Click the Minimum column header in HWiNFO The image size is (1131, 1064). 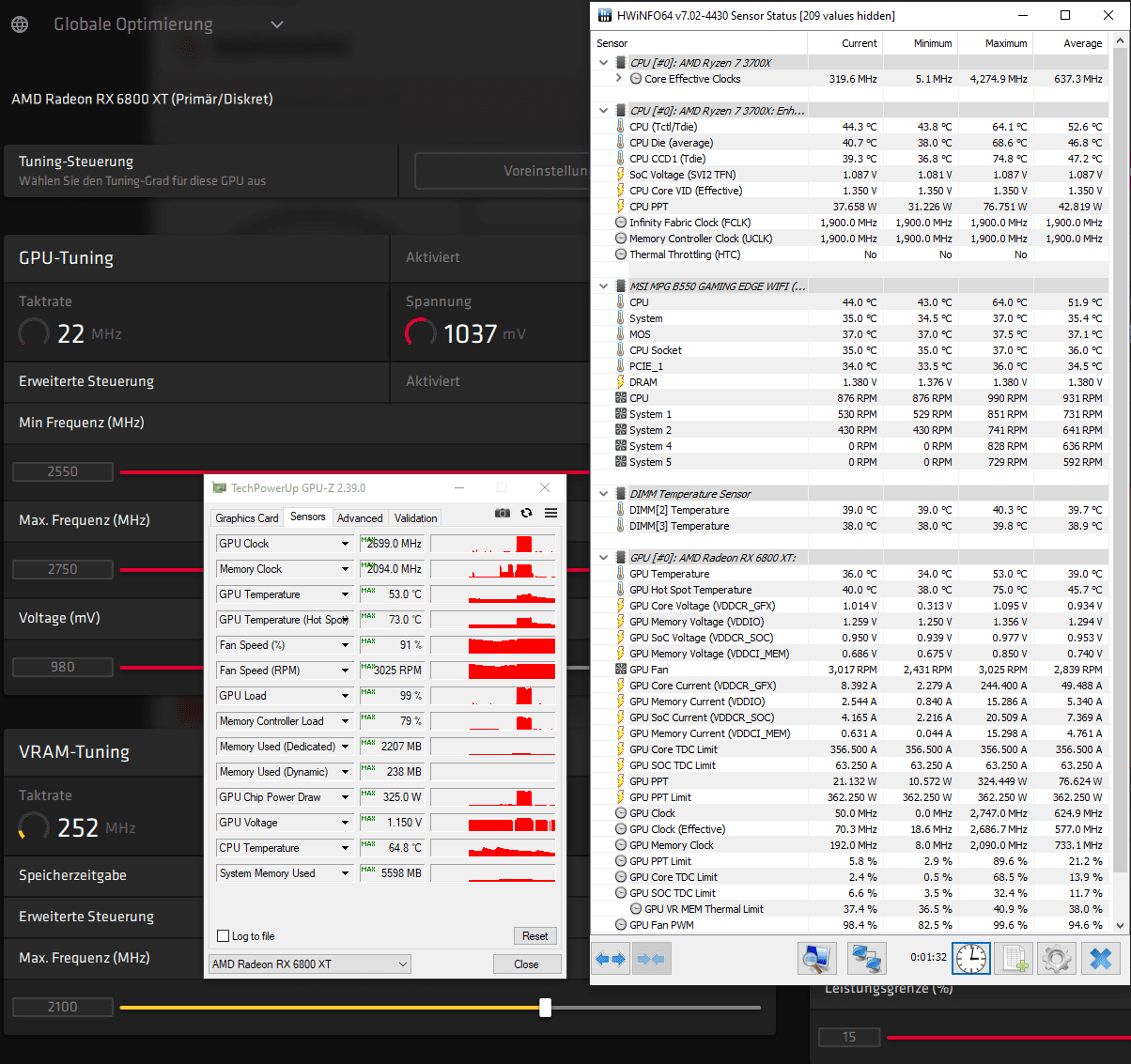pos(920,43)
